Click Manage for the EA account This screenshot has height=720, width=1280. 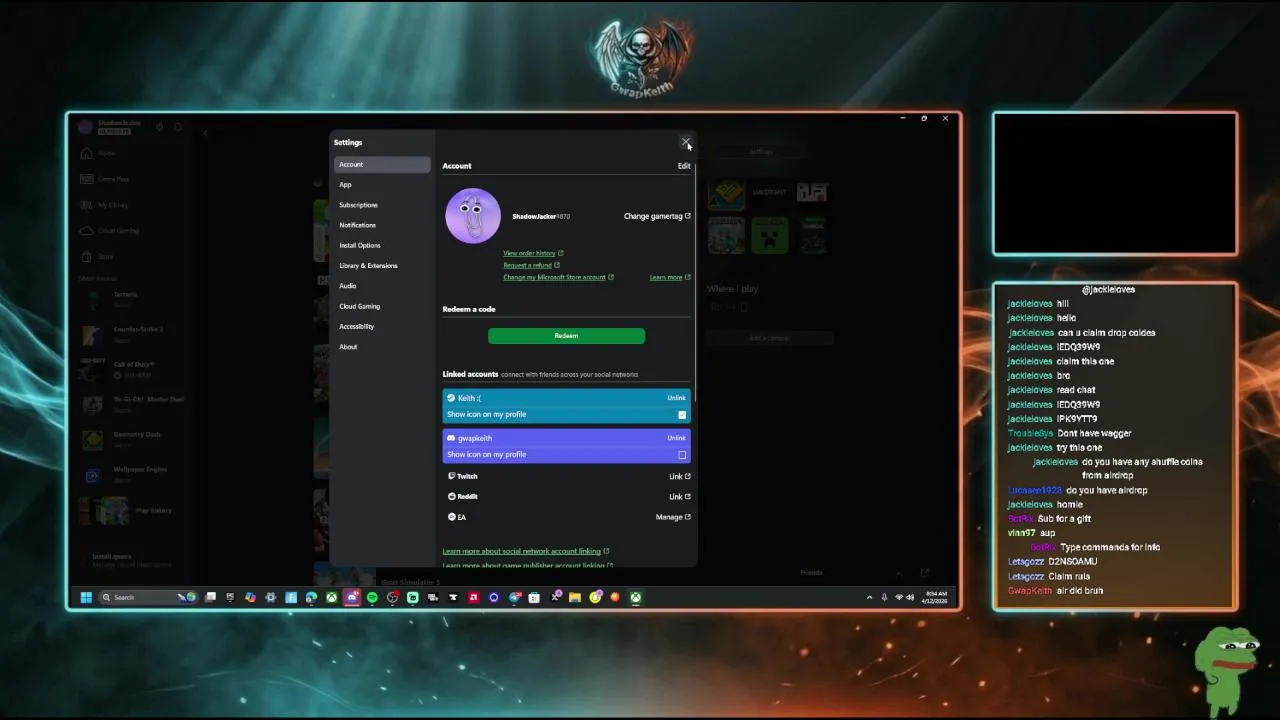click(673, 517)
